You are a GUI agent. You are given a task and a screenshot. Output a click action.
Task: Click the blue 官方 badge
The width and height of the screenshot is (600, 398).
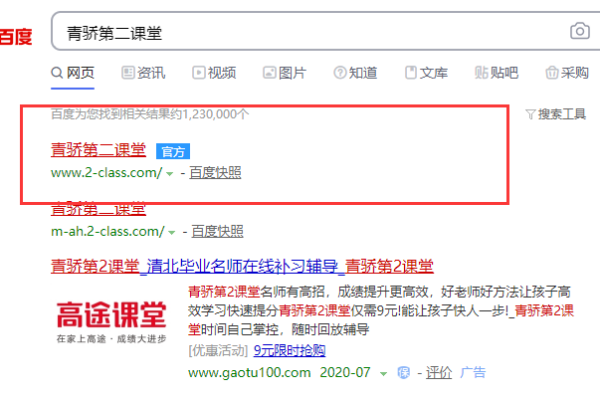coord(173,152)
